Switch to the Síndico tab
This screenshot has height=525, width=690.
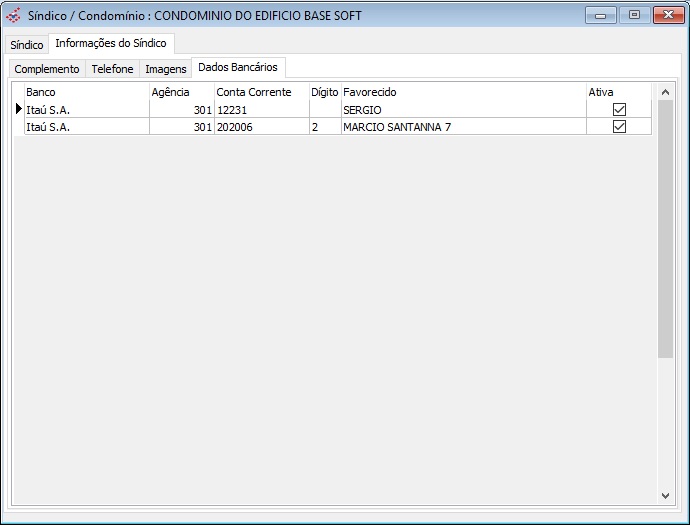[x=27, y=45]
